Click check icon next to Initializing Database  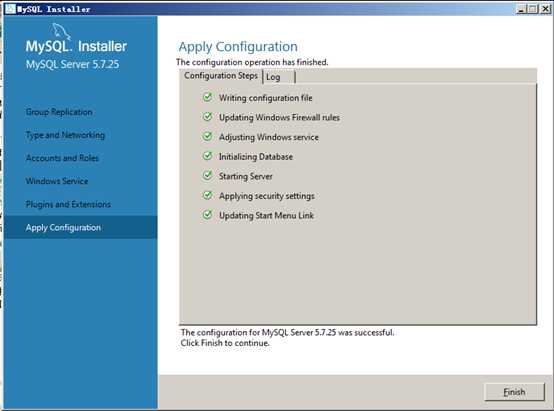click(x=207, y=156)
